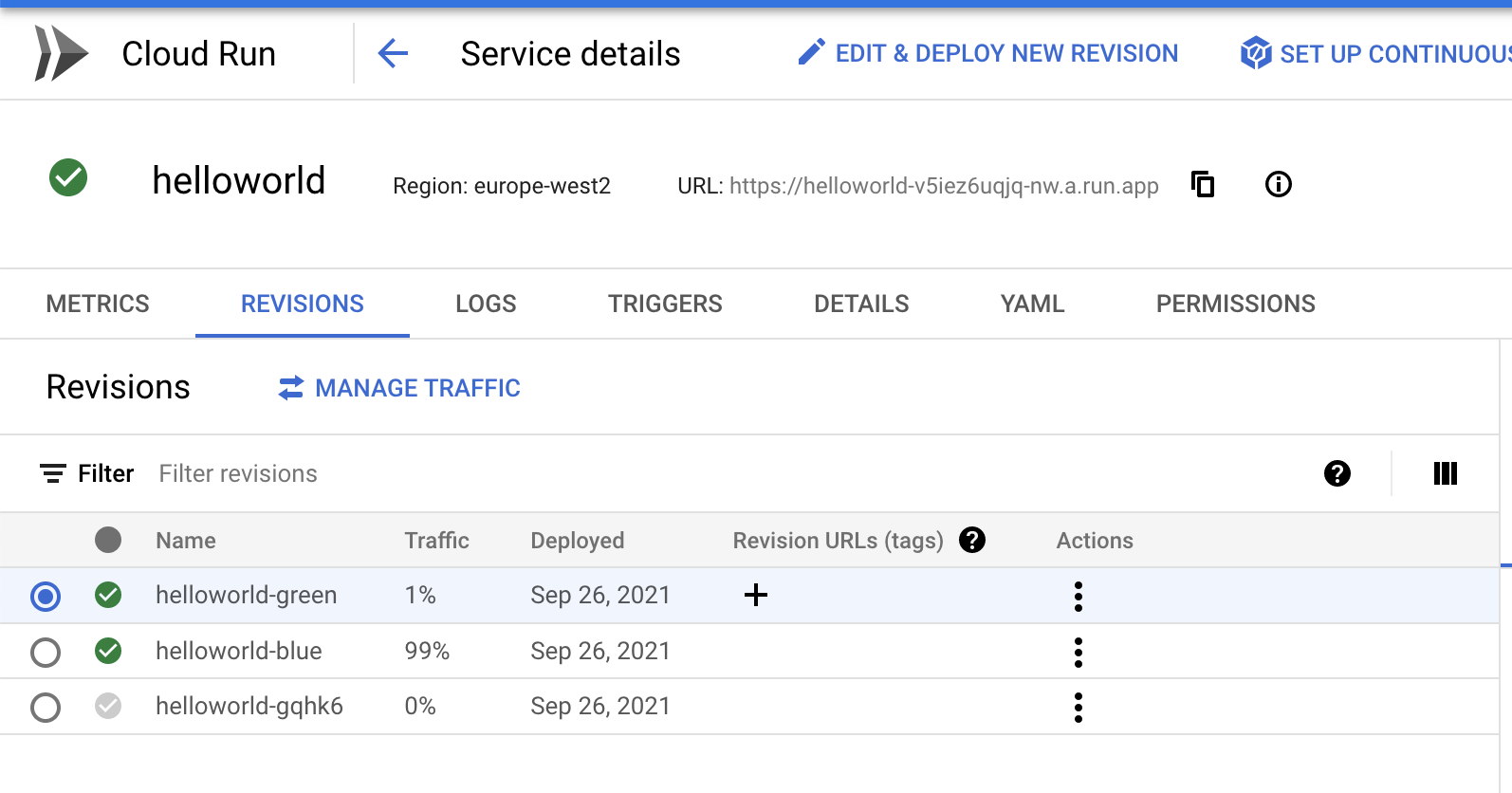This screenshot has height=793, width=1512.
Task: Click the helloworld-blue revision name
Action: 239,651
